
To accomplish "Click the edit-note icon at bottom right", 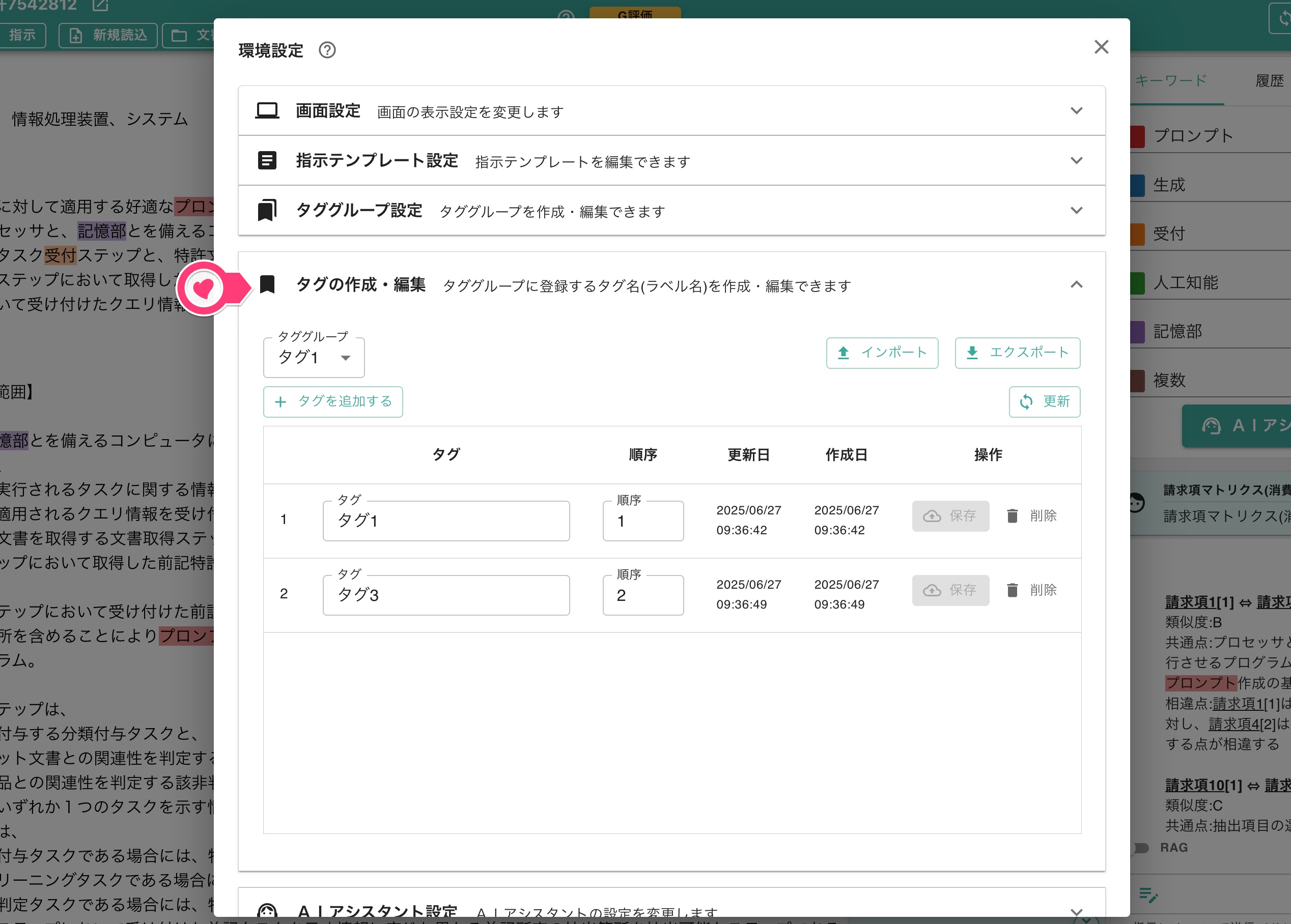I will [1147, 895].
